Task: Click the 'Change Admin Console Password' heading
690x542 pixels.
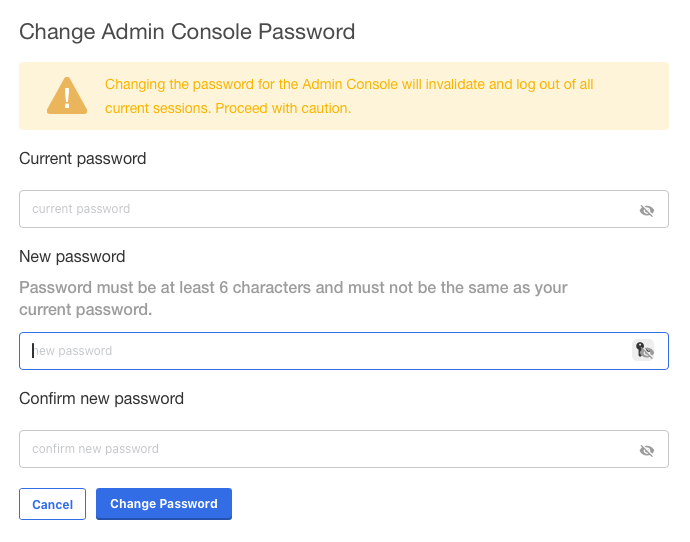Action: (x=187, y=31)
